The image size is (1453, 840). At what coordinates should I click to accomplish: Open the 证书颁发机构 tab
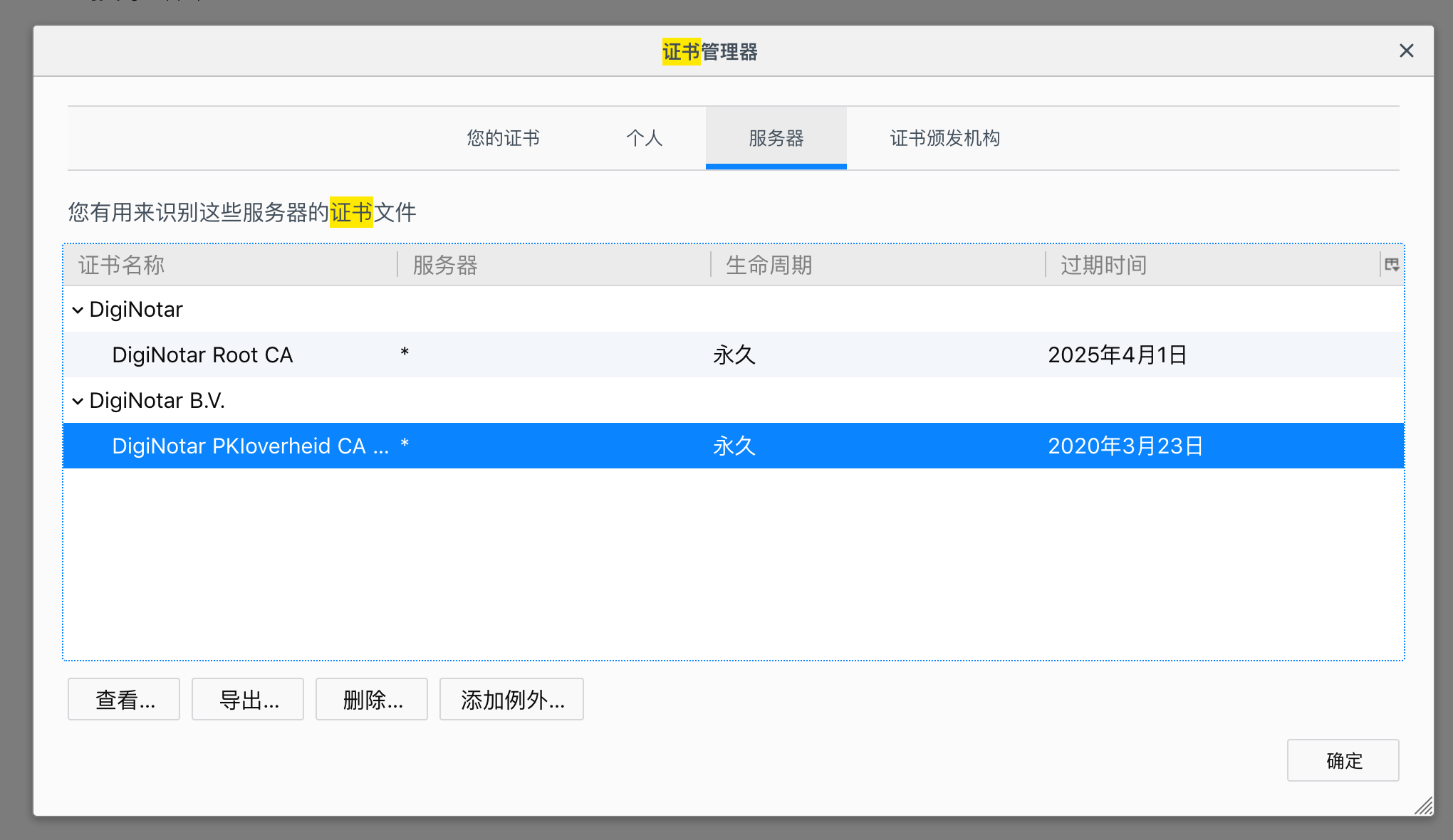point(944,138)
